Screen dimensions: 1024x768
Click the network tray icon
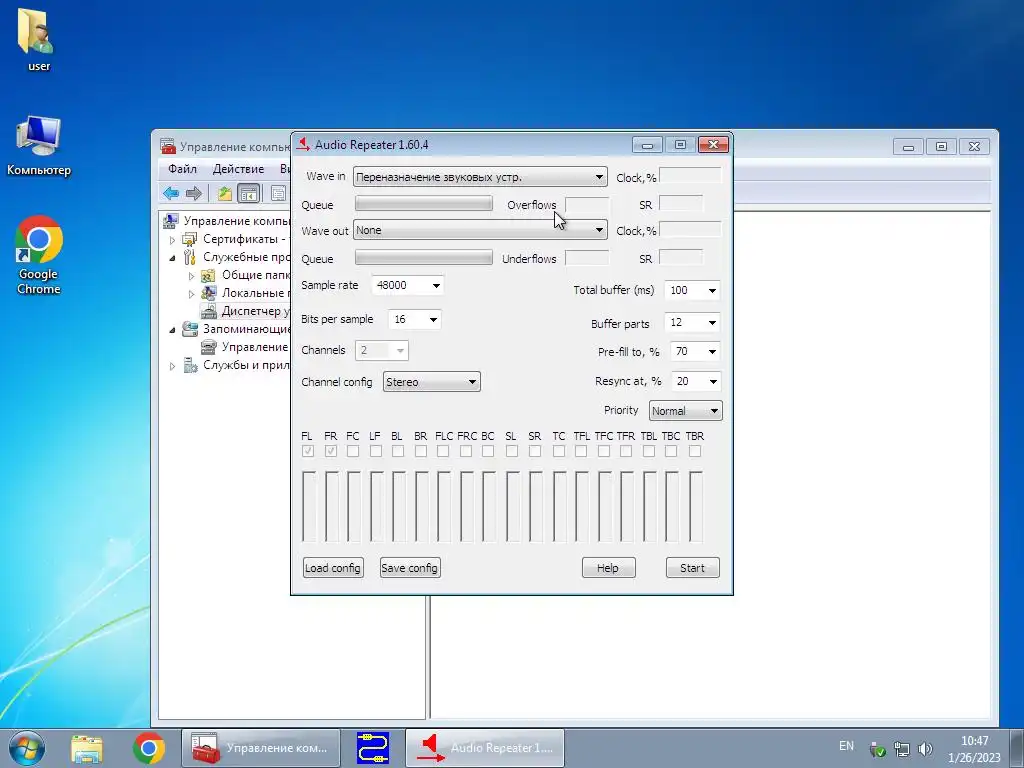902,749
